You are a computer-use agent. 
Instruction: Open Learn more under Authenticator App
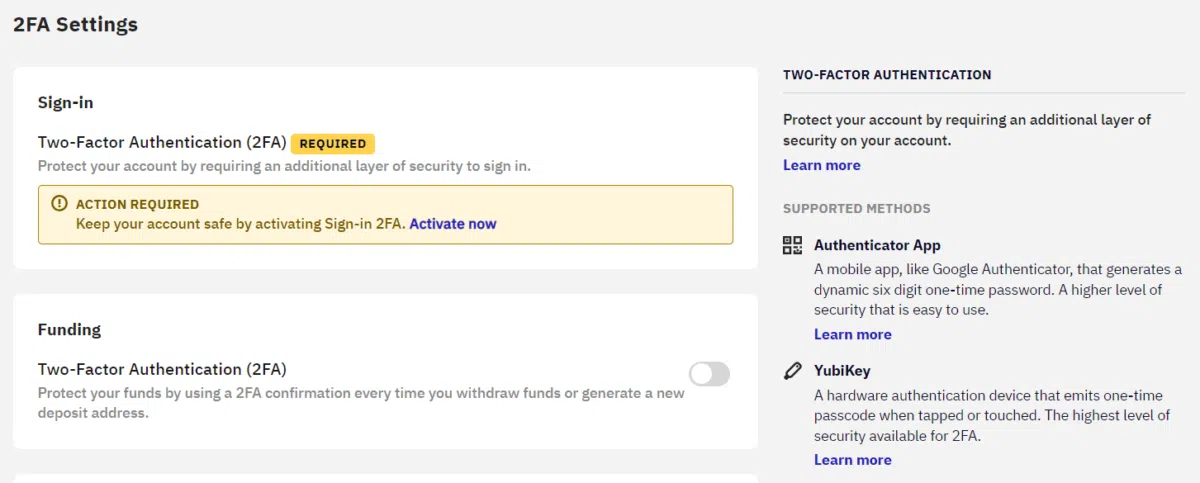852,334
